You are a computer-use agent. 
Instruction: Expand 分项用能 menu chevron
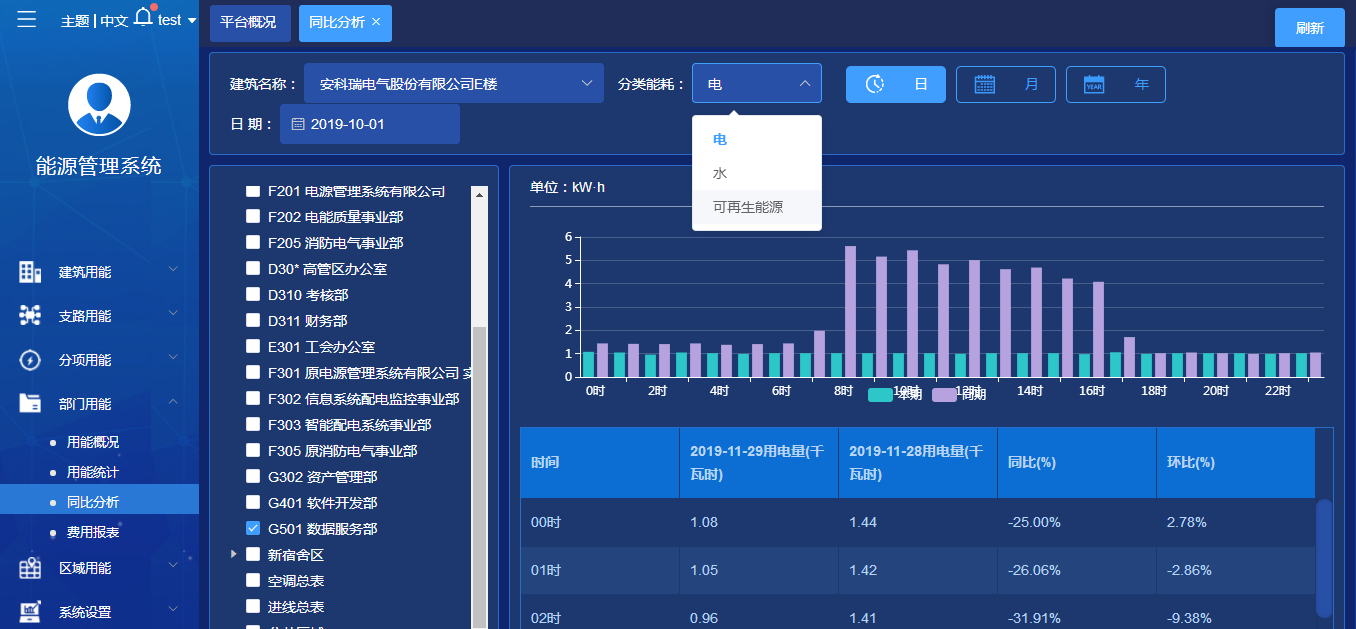(x=173, y=358)
